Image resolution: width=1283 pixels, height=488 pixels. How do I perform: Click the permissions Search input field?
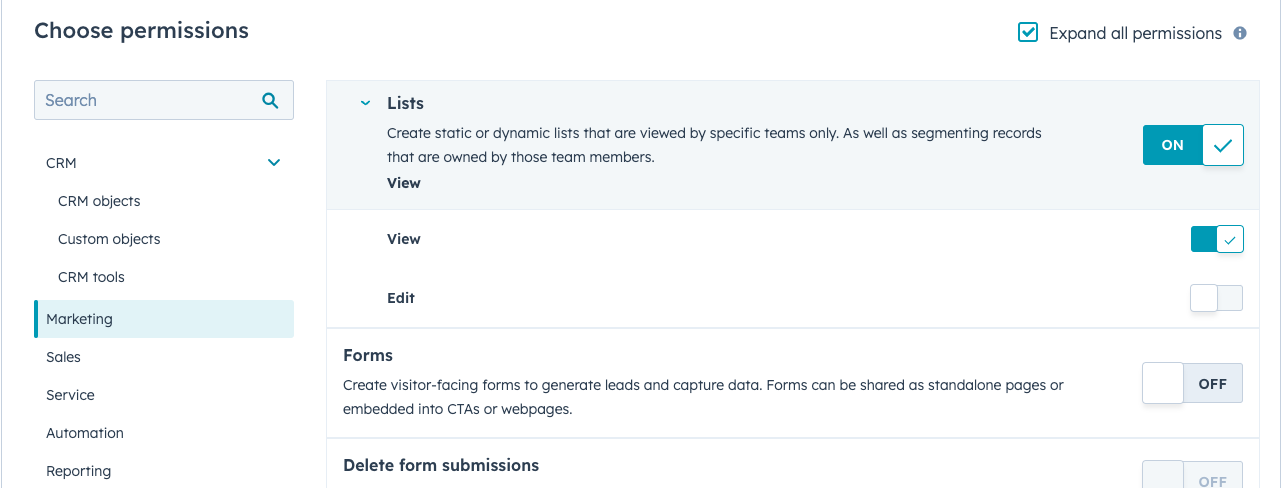pyautogui.click(x=145, y=100)
